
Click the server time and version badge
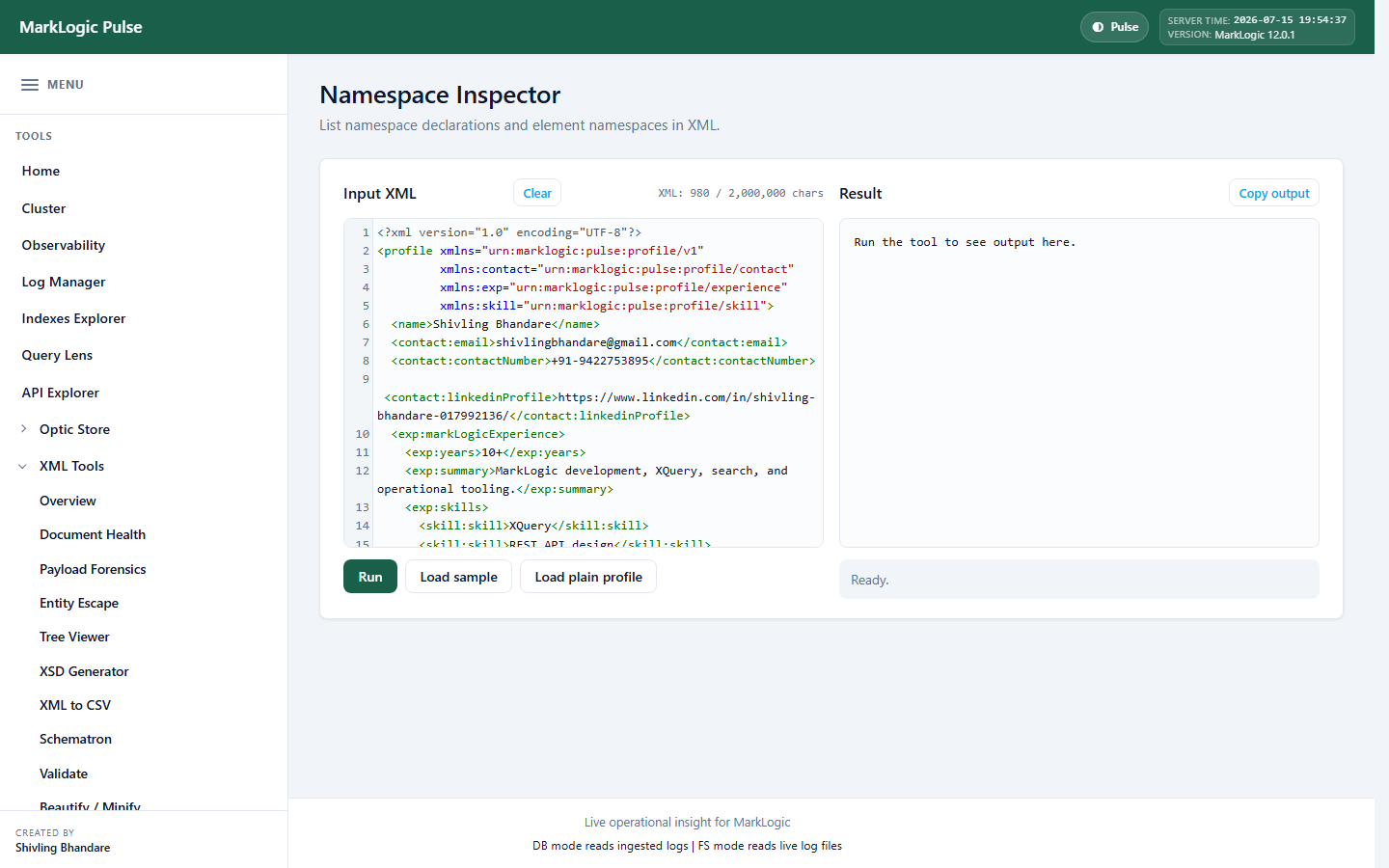(x=1257, y=27)
